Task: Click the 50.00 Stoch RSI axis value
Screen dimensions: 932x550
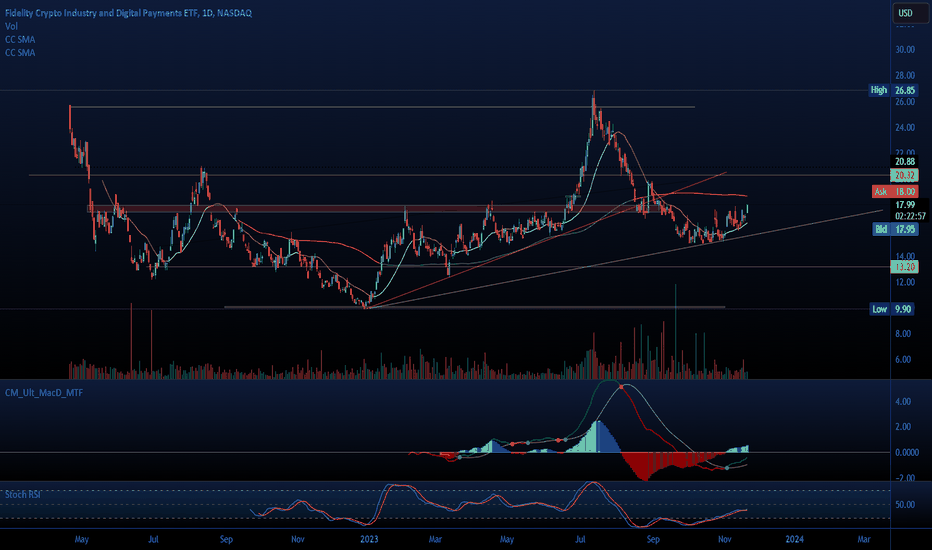Action: [905, 505]
